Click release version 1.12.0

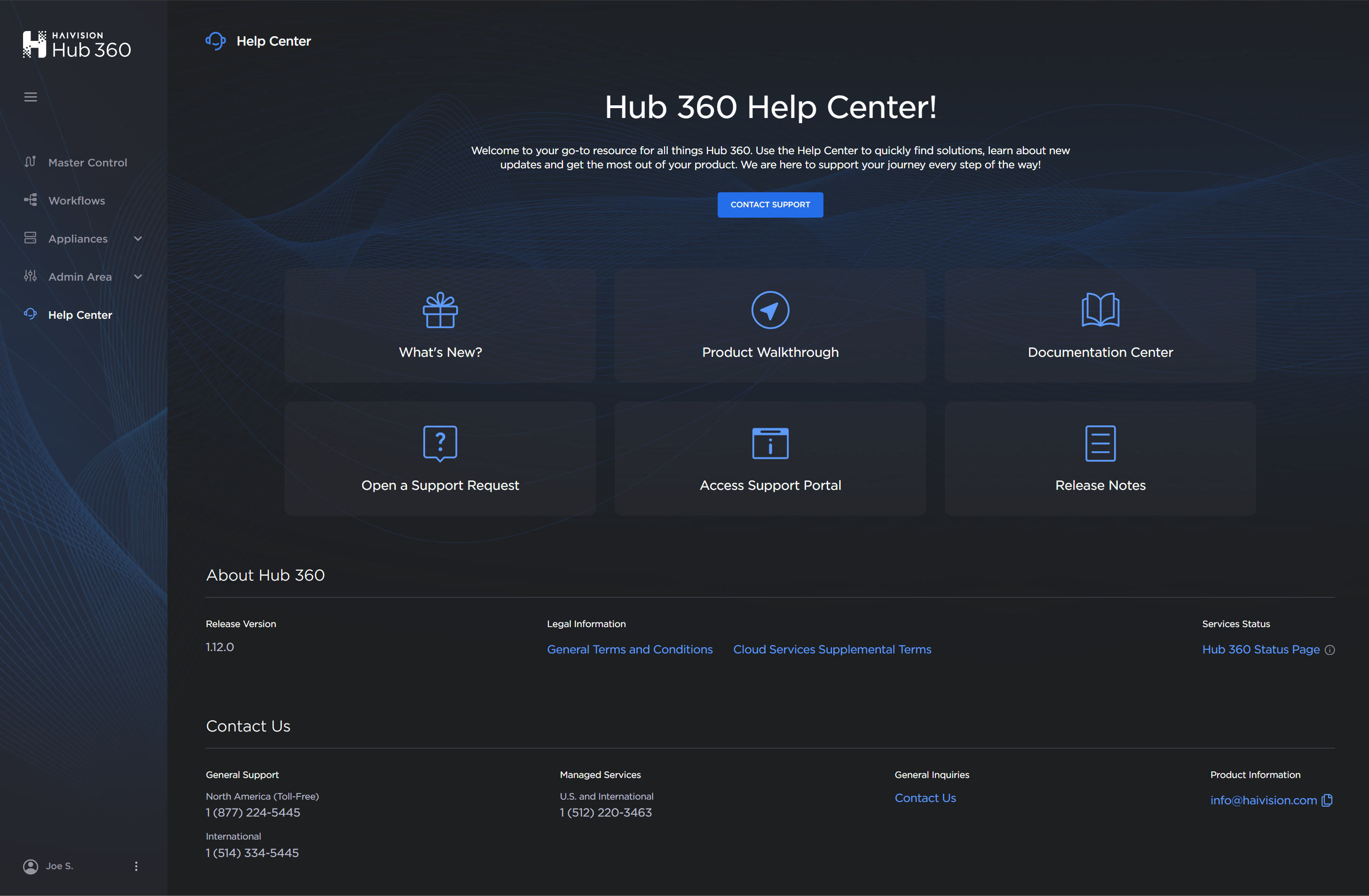[220, 647]
